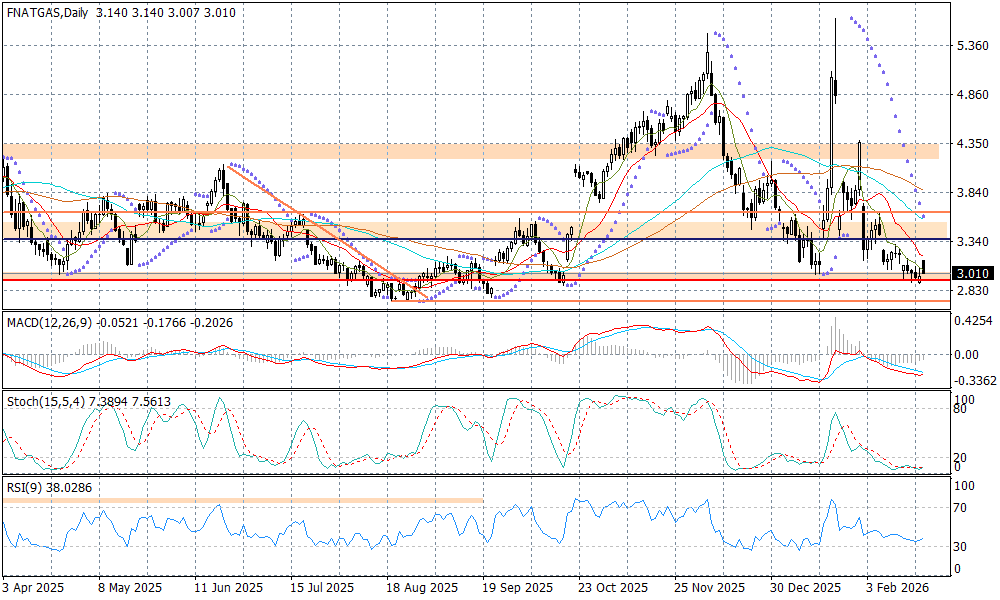The width and height of the screenshot is (1000, 600).
Task: Click the RSI(9) indicator label
Action: [25, 490]
